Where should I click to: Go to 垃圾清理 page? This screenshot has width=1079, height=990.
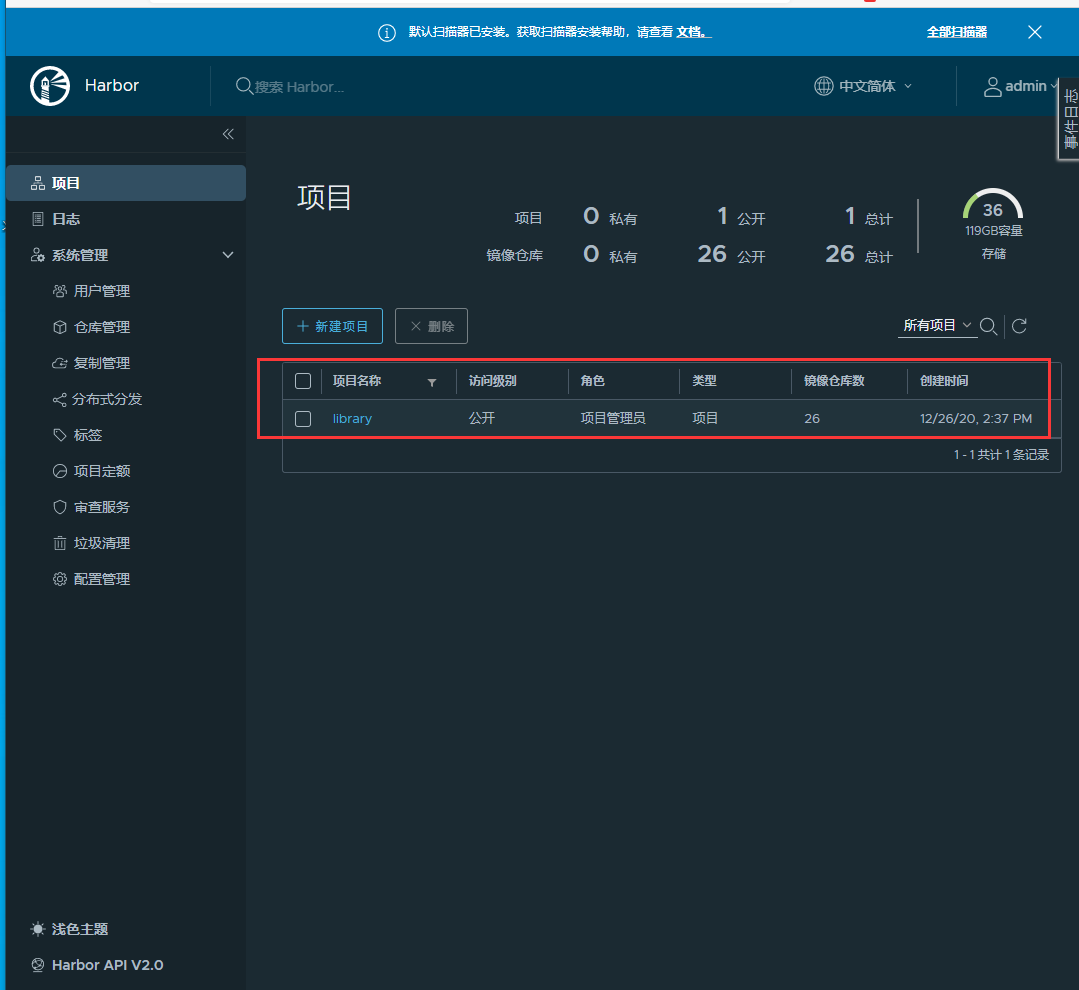pos(102,543)
